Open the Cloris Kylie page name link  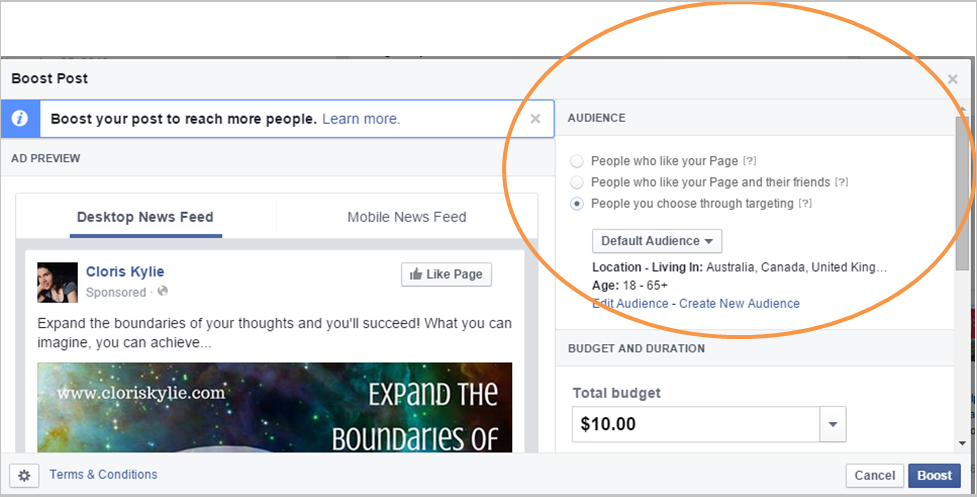point(125,272)
